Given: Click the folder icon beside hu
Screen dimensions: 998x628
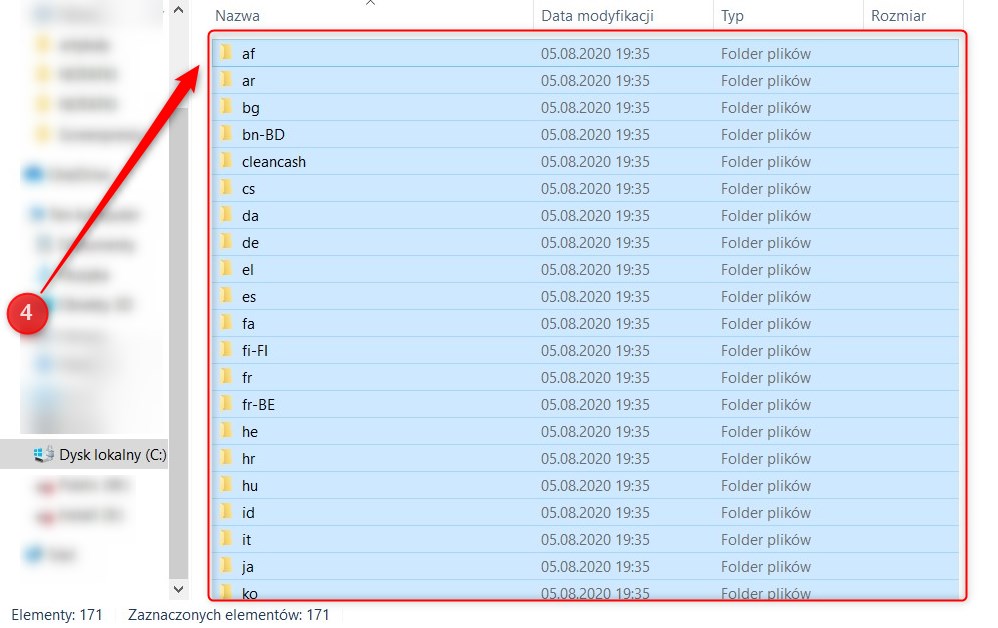Looking at the screenshot, I should click(x=226, y=485).
